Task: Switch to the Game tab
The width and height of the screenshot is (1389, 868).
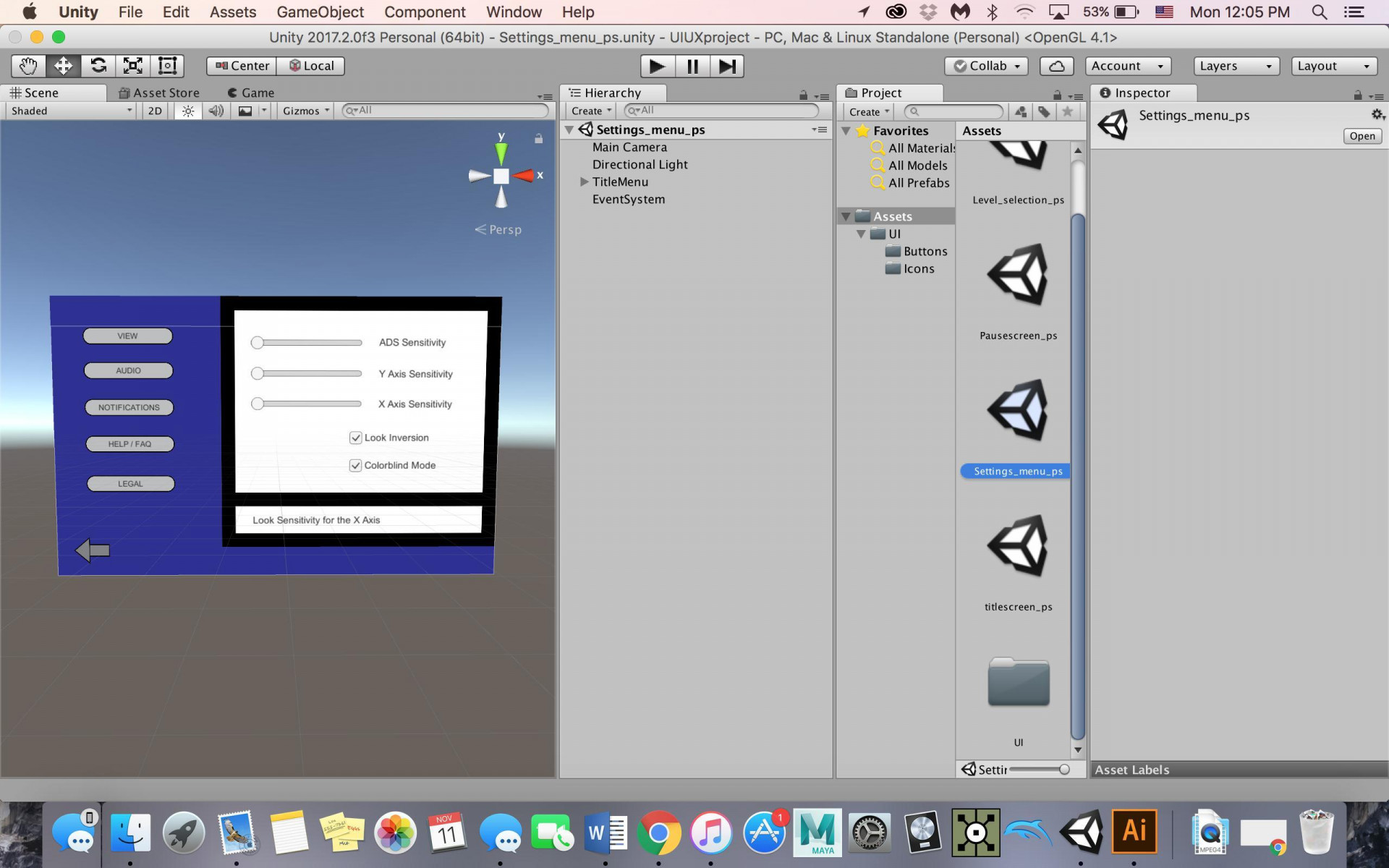Action: pyautogui.click(x=250, y=93)
